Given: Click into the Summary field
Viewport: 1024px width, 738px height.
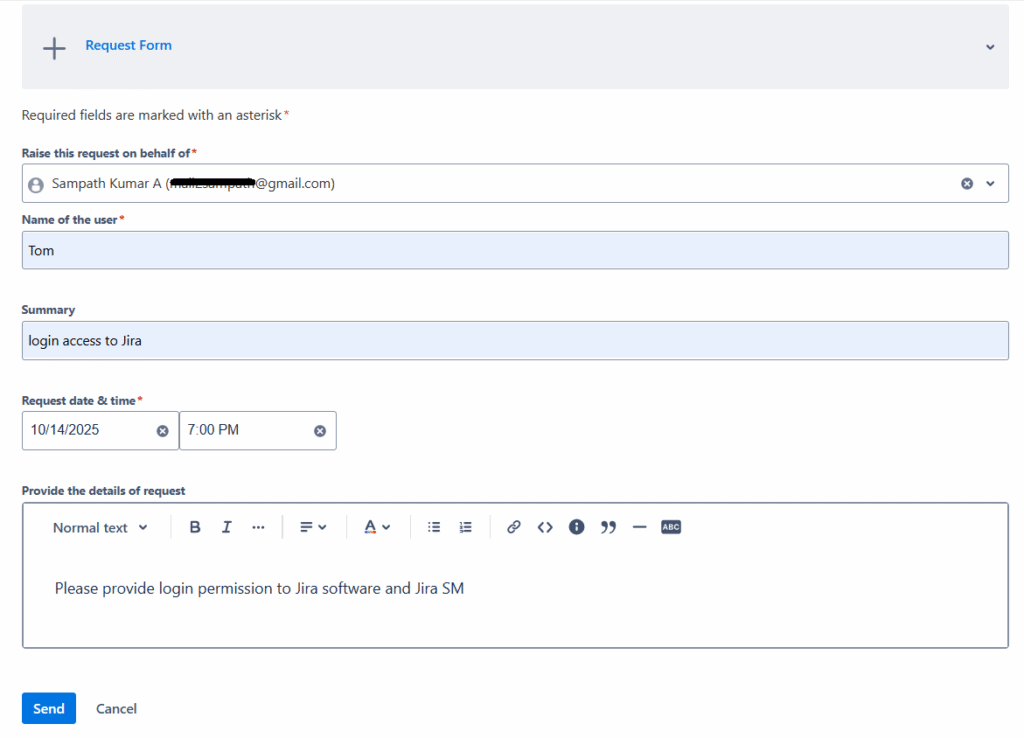Looking at the screenshot, I should coord(515,341).
